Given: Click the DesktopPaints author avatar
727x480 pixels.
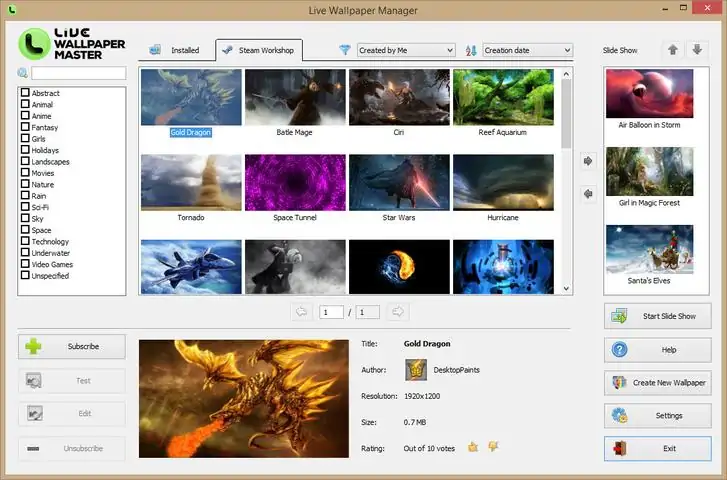Looking at the screenshot, I should coord(416,370).
